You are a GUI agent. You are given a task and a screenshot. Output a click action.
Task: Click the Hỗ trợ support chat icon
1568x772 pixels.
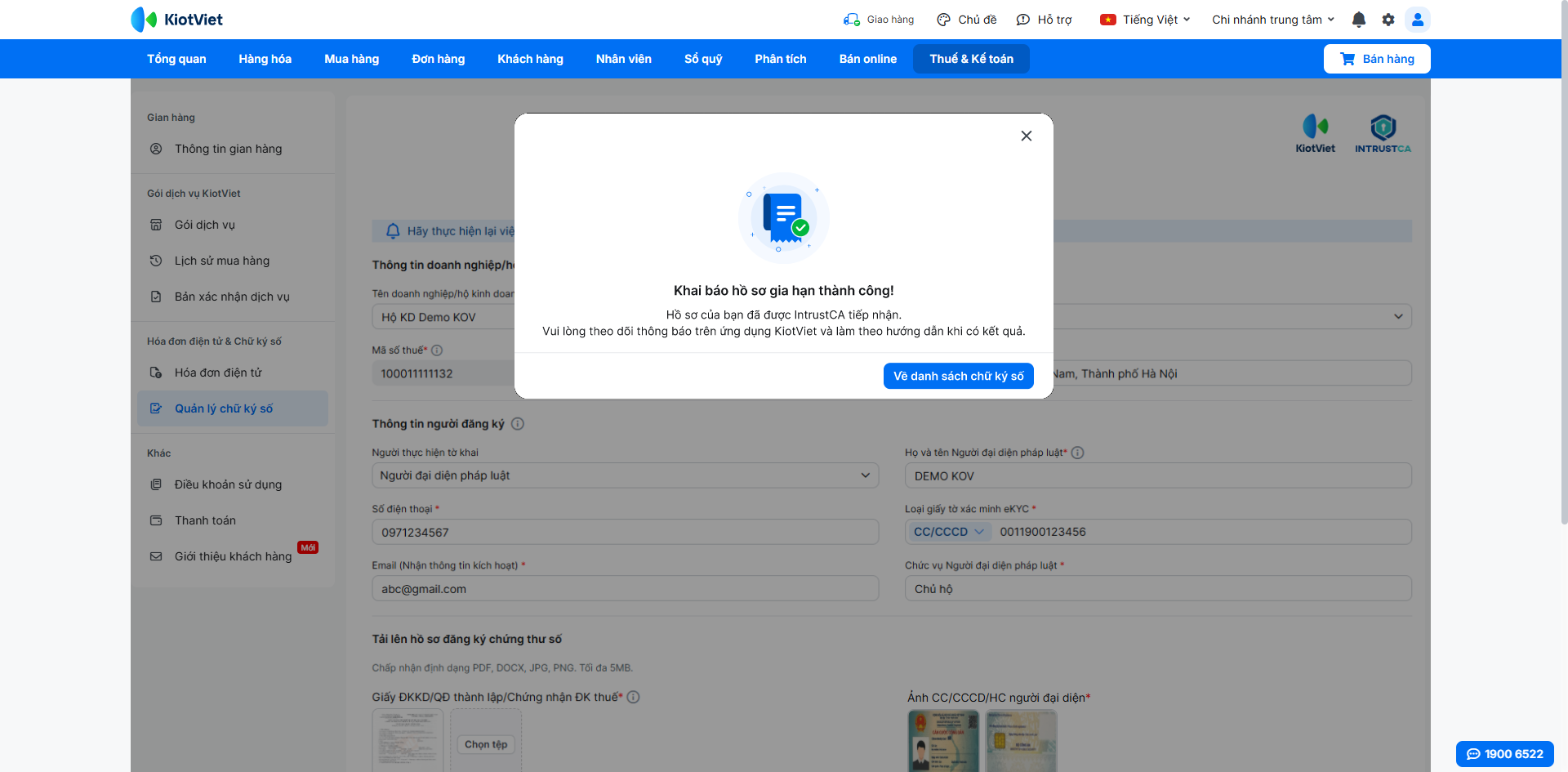point(1022,20)
